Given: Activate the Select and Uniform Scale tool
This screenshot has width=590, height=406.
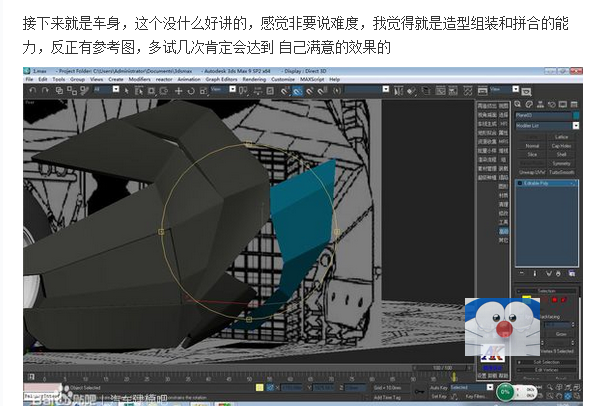Looking at the screenshot, I should click(203, 91).
